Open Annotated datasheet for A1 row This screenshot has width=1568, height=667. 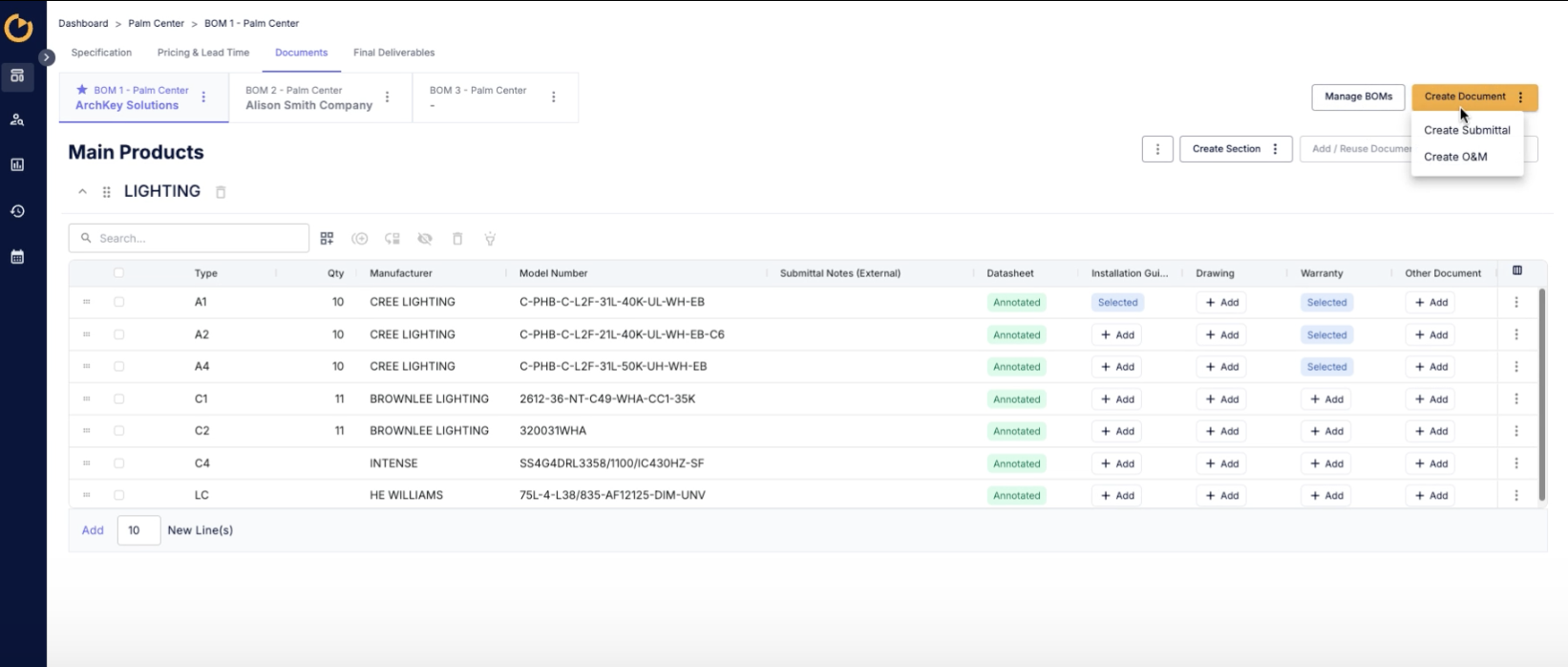pyautogui.click(x=1016, y=303)
